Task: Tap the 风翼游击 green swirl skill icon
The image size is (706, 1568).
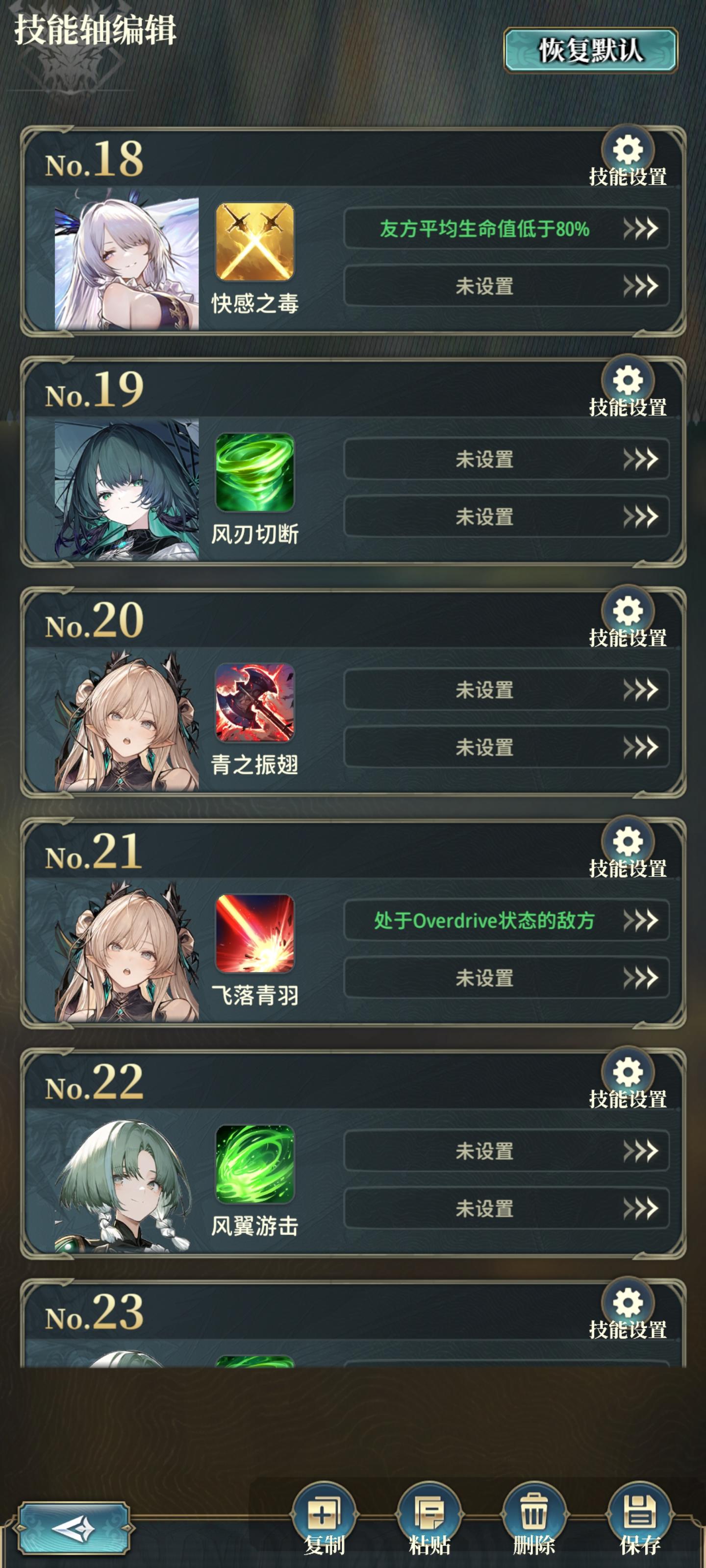Action: point(254,1164)
